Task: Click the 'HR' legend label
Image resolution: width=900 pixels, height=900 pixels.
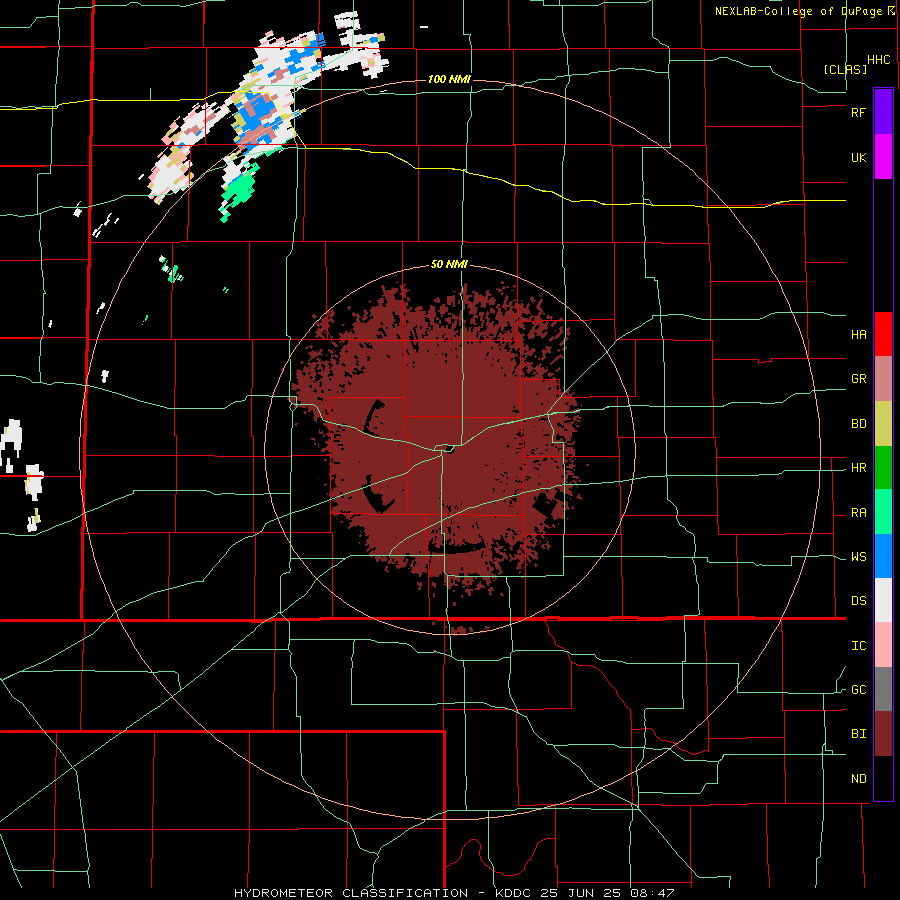Action: 858,468
